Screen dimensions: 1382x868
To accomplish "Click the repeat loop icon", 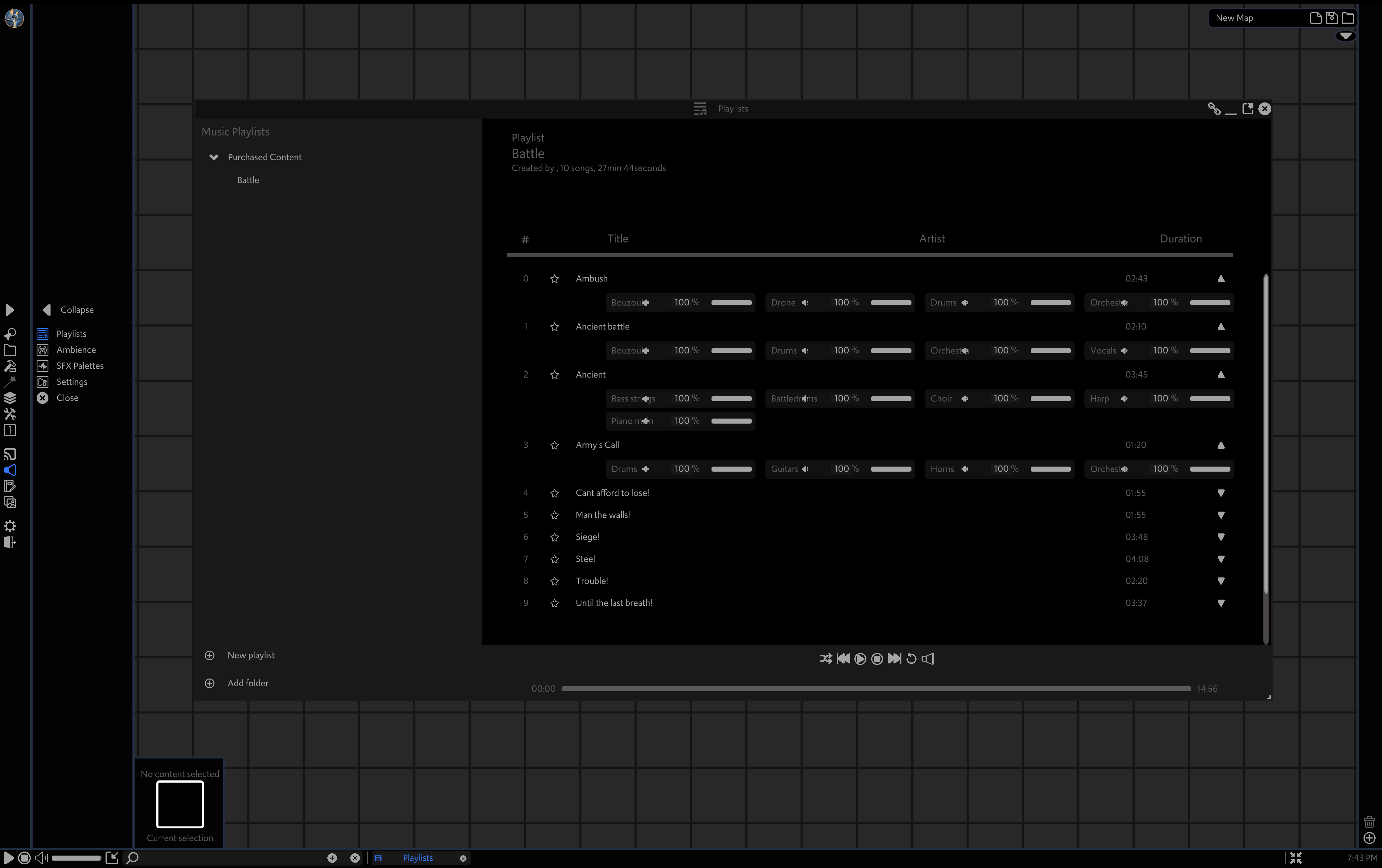I will point(911,659).
